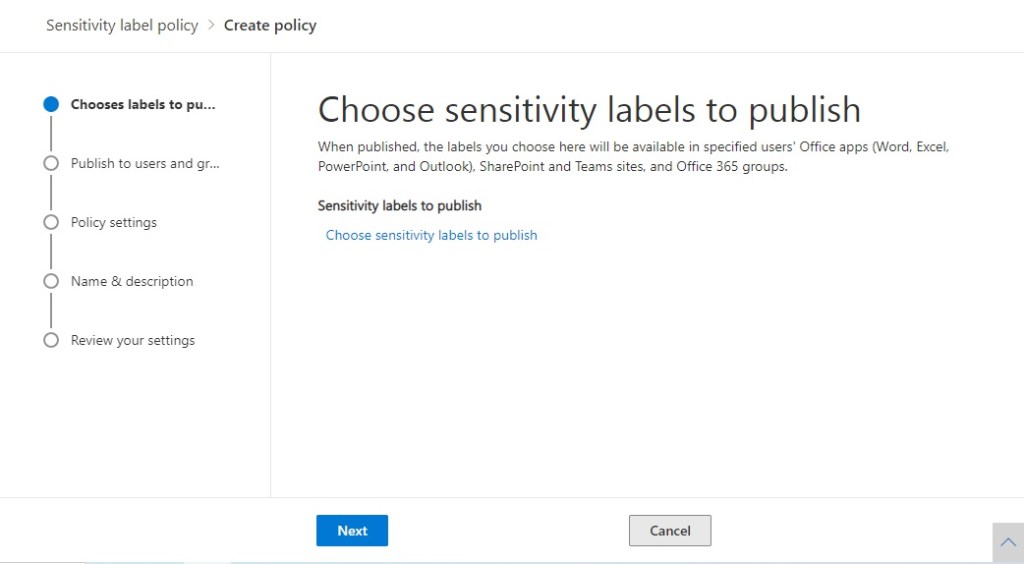Image resolution: width=1024 pixels, height=564 pixels.
Task: Click the description paragraph about Office apps
Action: [x=632, y=156]
